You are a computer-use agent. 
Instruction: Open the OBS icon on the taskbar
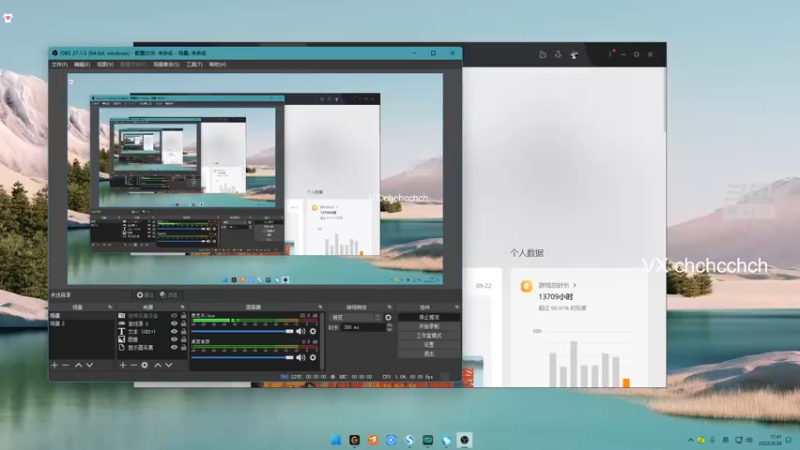coord(464,440)
